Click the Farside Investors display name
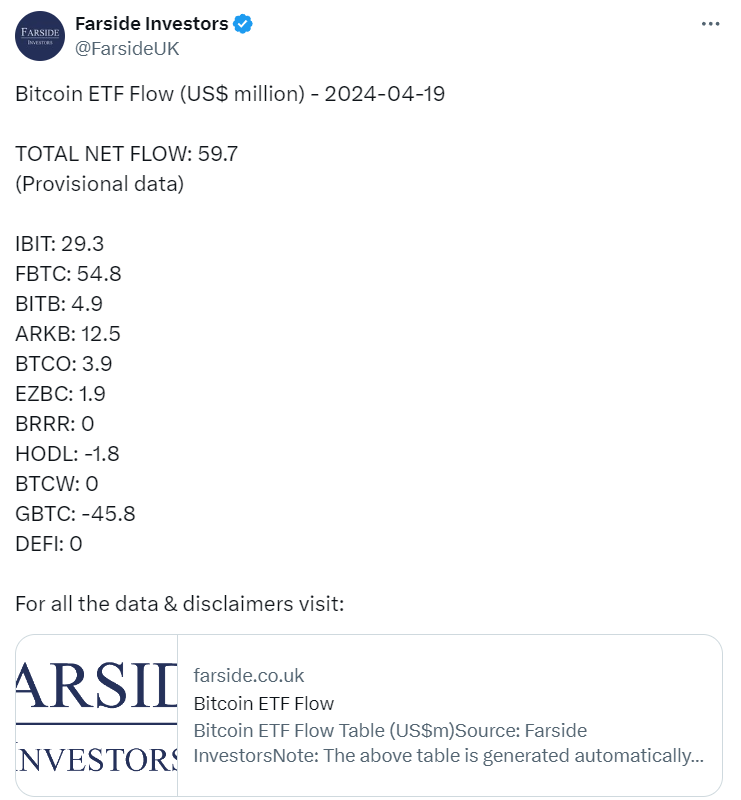Viewport: 741px width, 800px height. (x=152, y=23)
